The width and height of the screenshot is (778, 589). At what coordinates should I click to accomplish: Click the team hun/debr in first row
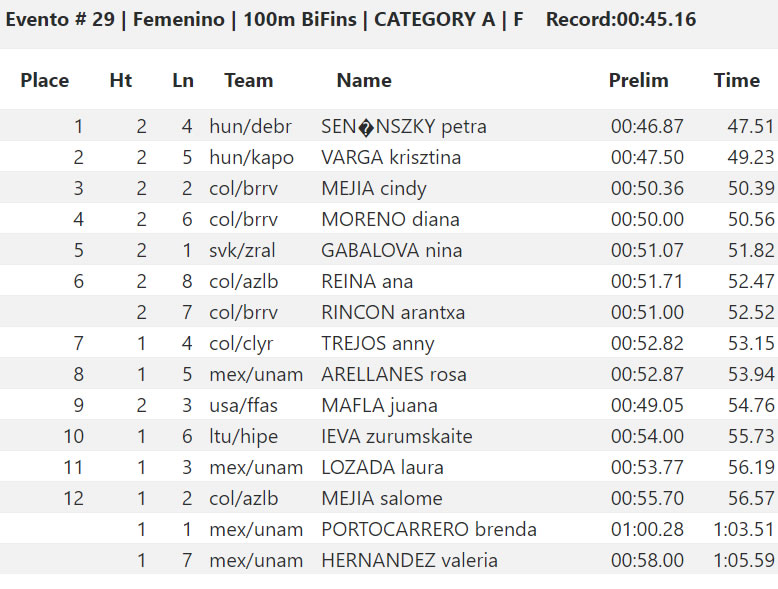(x=250, y=127)
